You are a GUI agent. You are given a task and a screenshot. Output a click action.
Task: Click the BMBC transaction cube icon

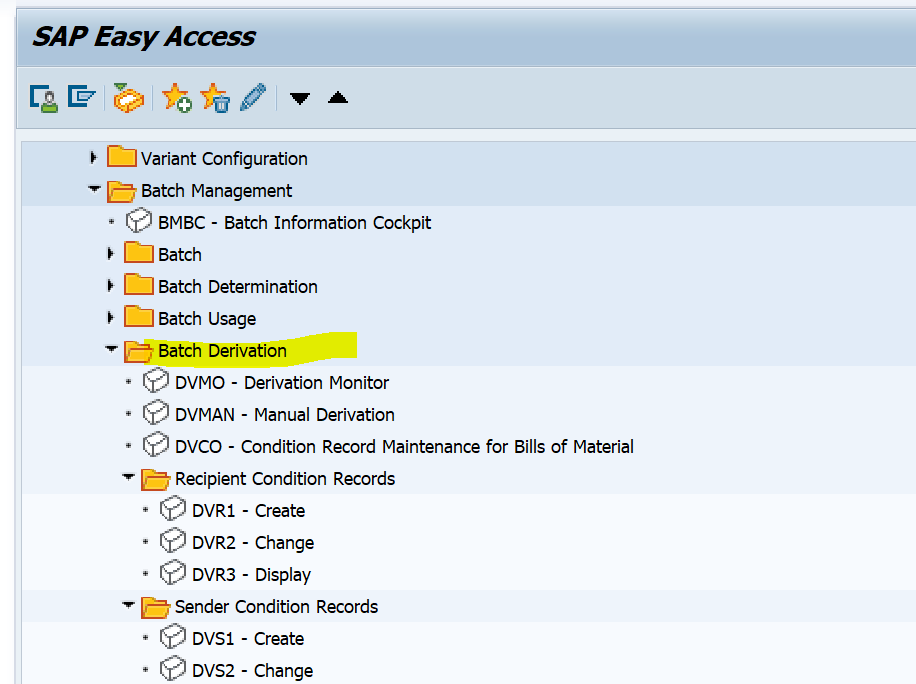(138, 221)
